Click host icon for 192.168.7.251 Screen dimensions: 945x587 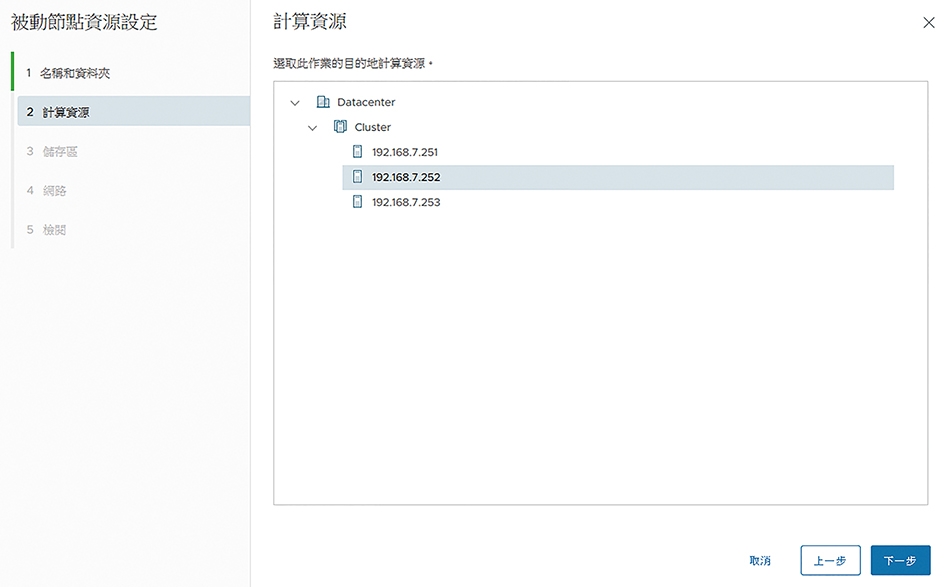pyautogui.click(x=357, y=152)
